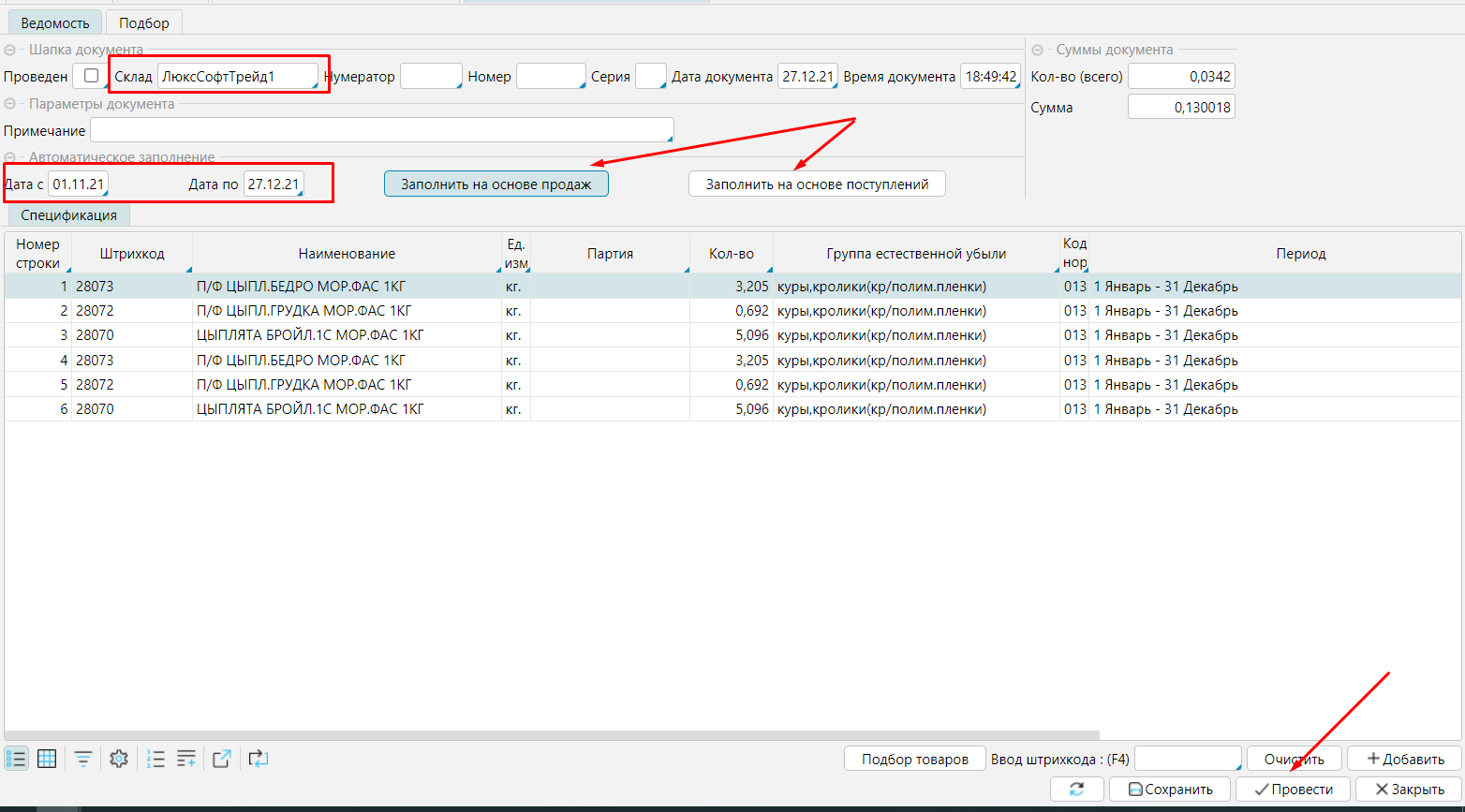Collapse the Параметры документа section
The width and height of the screenshot is (1465, 812).
coord(10,104)
